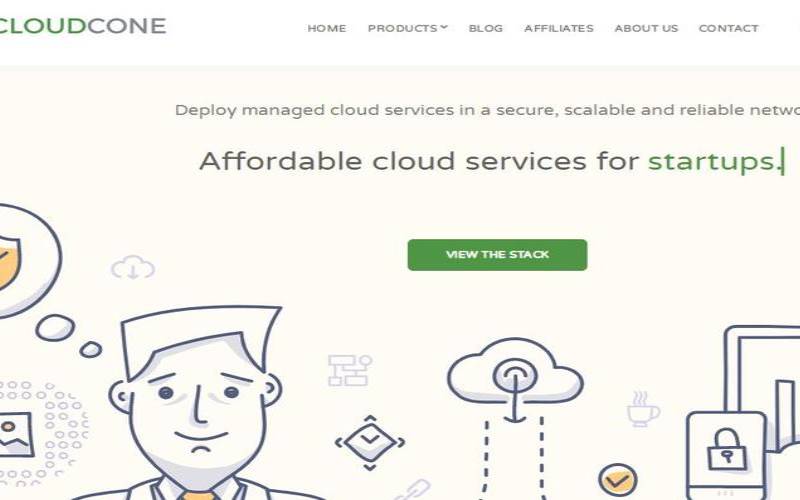Image resolution: width=800 pixels, height=500 pixels.
Task: Click the orange checkmark circle badge
Action: coord(617,480)
